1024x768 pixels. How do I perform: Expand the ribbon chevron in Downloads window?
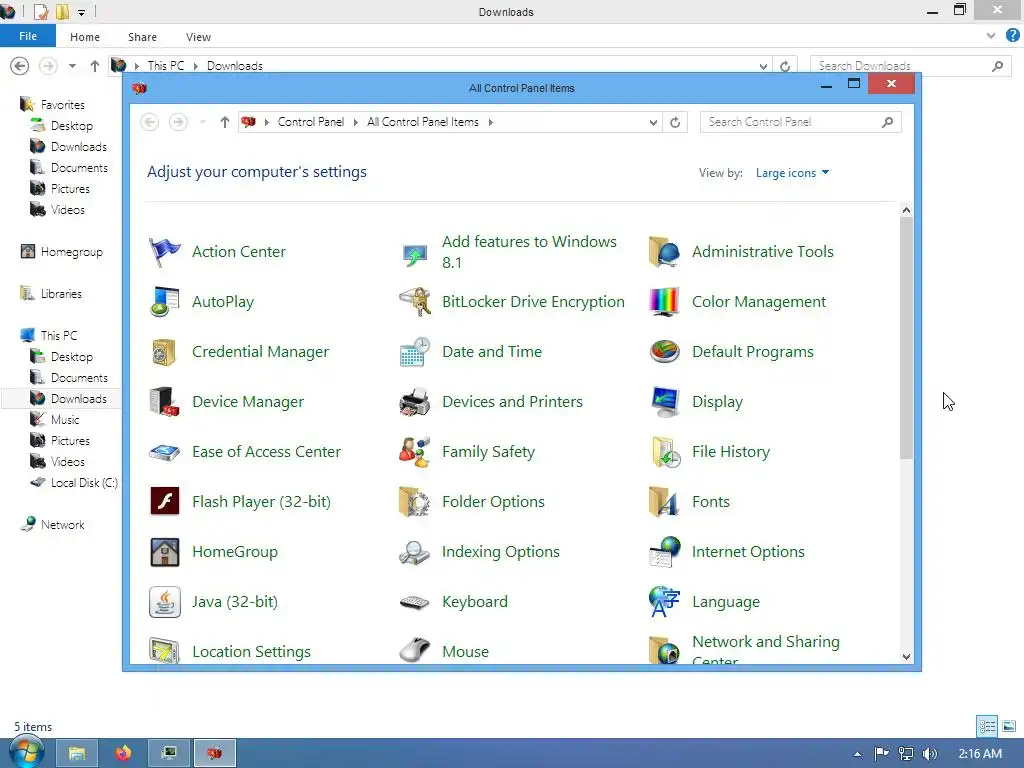point(991,37)
